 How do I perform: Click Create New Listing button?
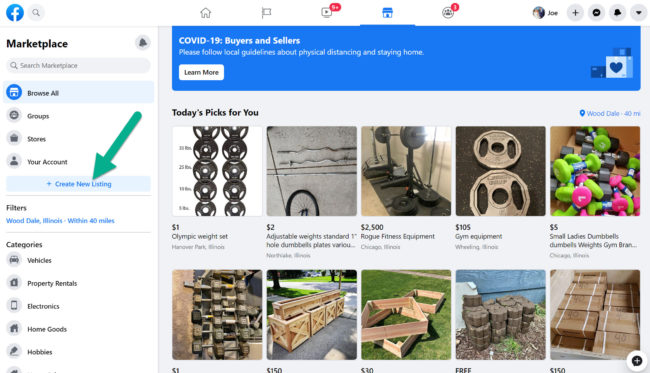[78, 184]
